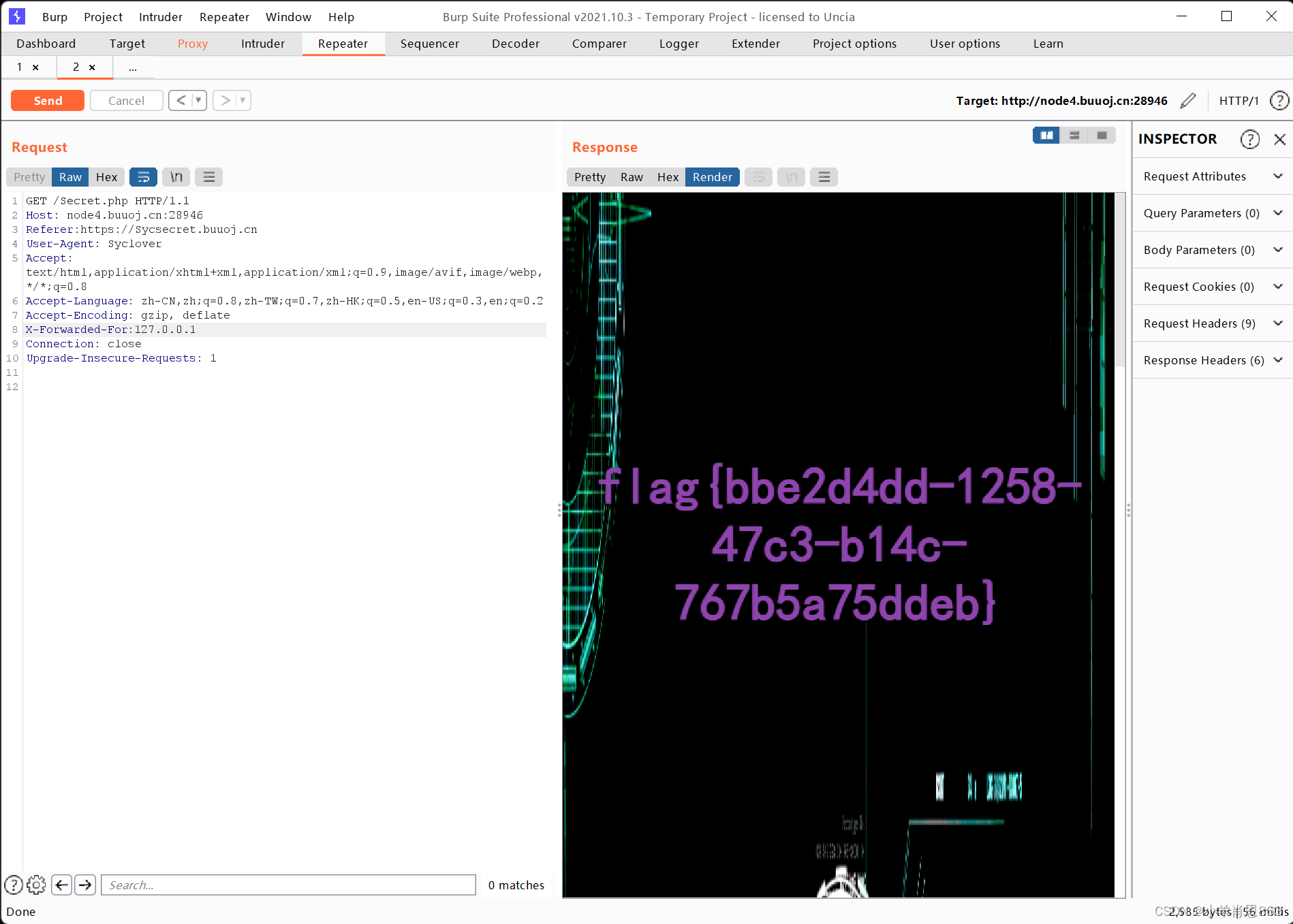Viewport: 1293px width, 924px height.
Task: Switch to the Decoder tab
Action: click(515, 44)
